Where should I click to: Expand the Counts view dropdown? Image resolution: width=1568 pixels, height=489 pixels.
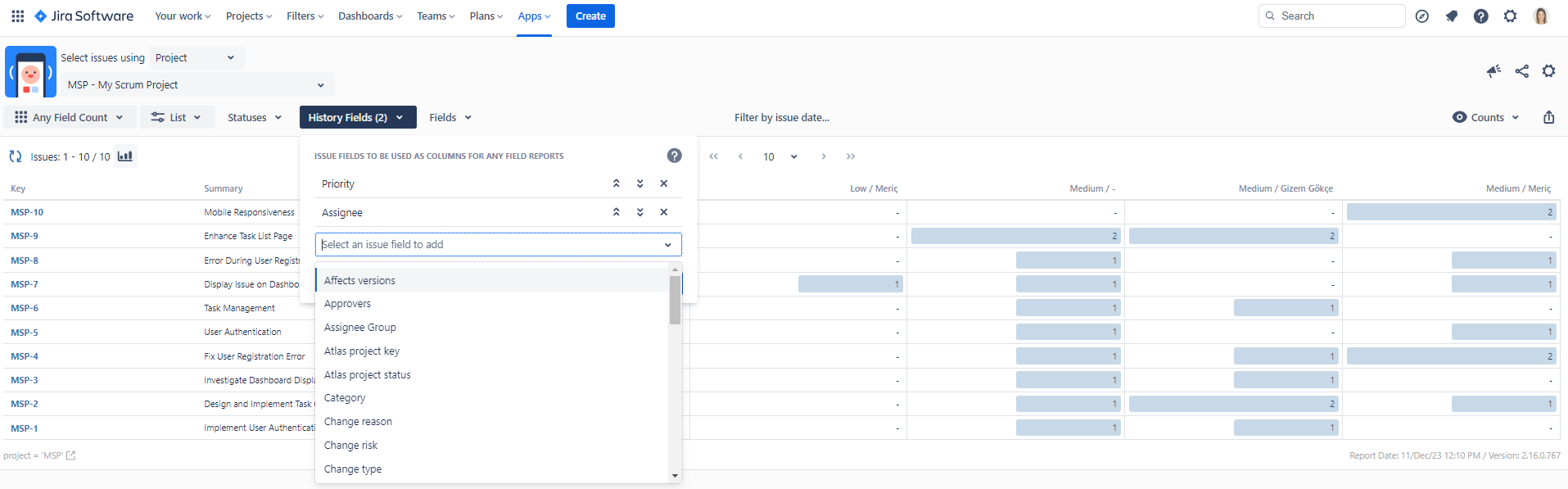click(x=1485, y=117)
